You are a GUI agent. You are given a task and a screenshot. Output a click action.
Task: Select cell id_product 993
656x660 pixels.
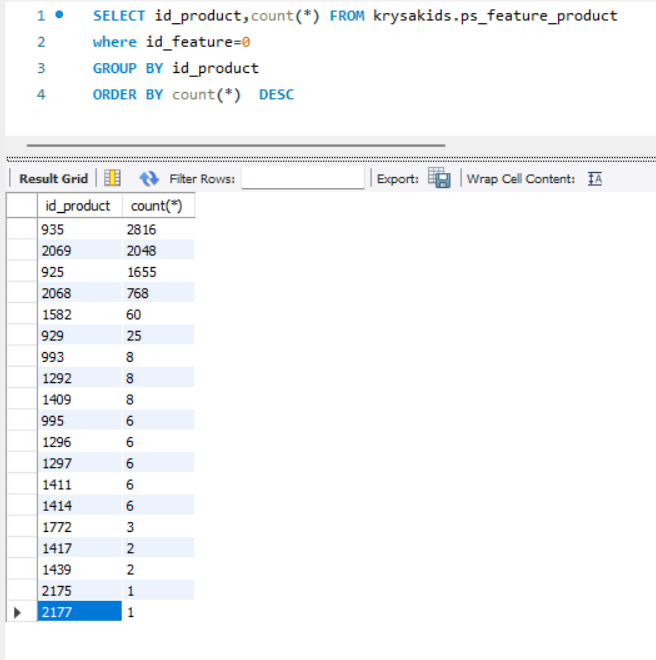tap(80, 357)
